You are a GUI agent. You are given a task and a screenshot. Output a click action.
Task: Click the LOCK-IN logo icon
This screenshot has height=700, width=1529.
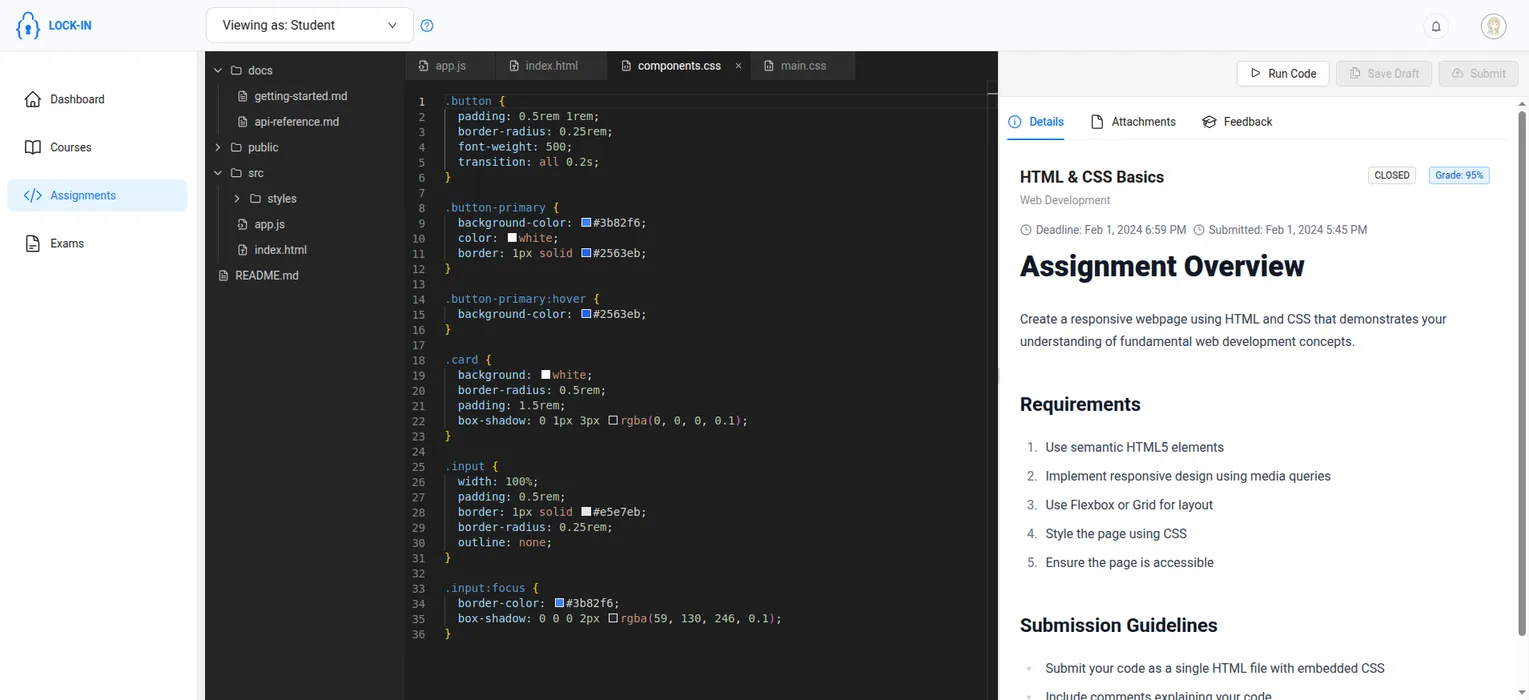28,26
